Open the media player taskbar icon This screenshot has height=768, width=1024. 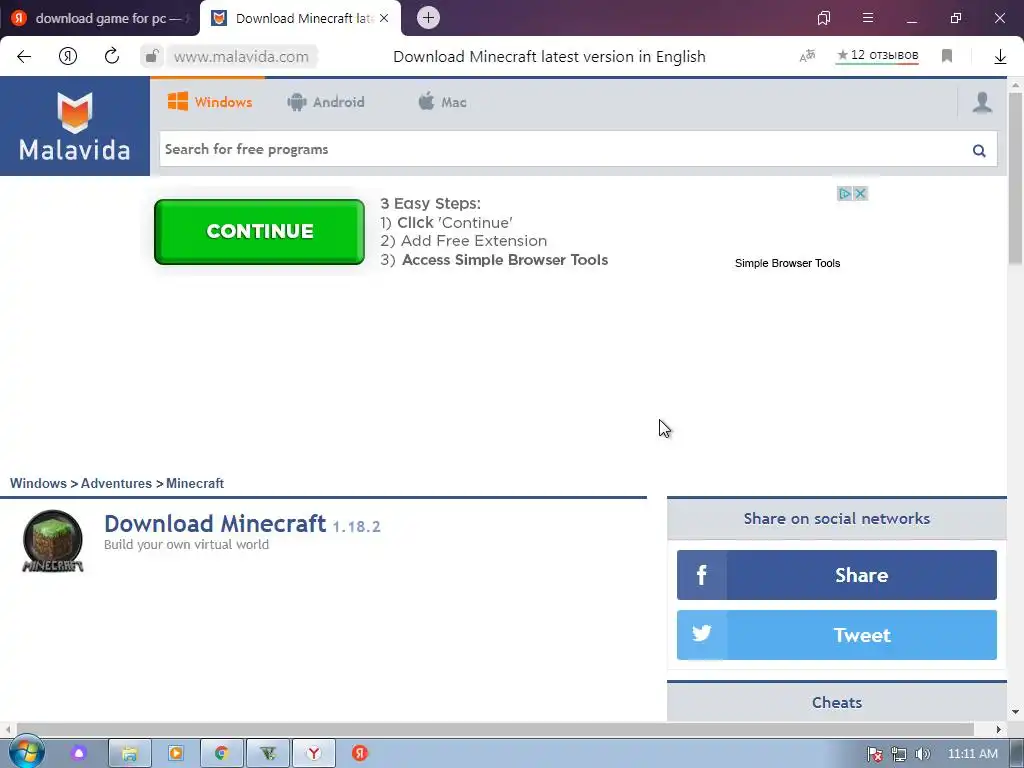click(x=176, y=754)
